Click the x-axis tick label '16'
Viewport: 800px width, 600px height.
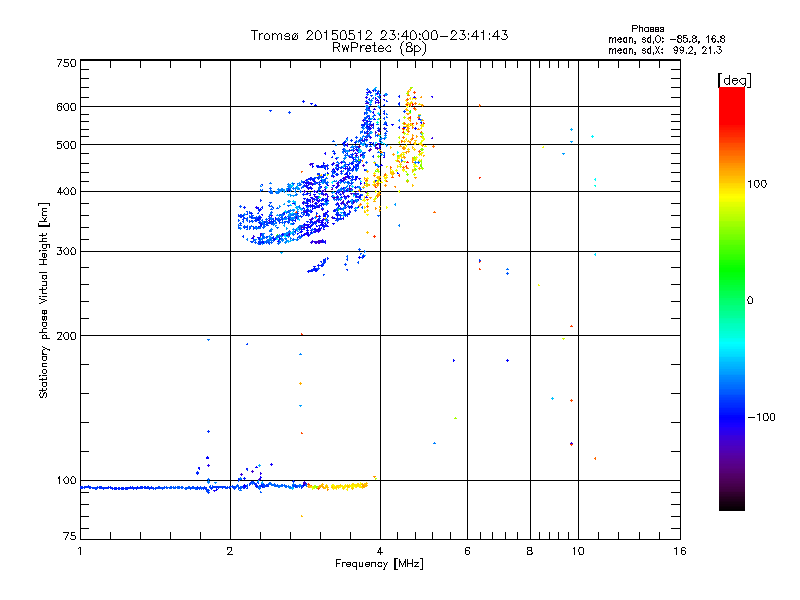680,551
